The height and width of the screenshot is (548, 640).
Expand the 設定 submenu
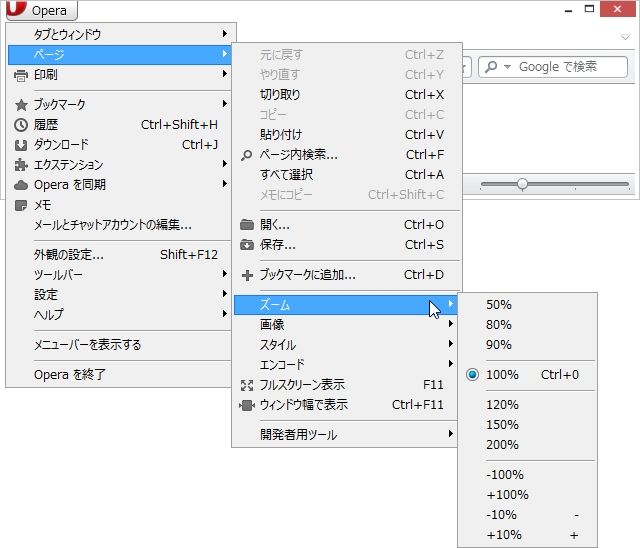tap(120, 294)
